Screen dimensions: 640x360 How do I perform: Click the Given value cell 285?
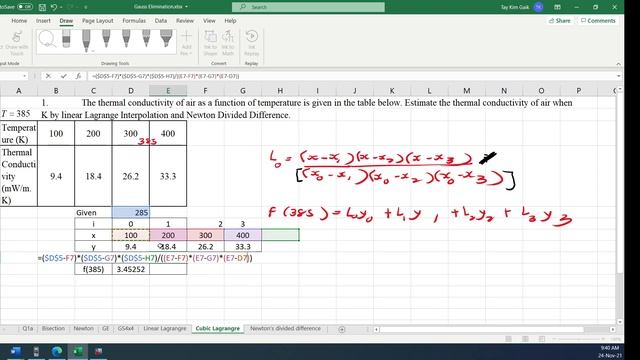131,212
